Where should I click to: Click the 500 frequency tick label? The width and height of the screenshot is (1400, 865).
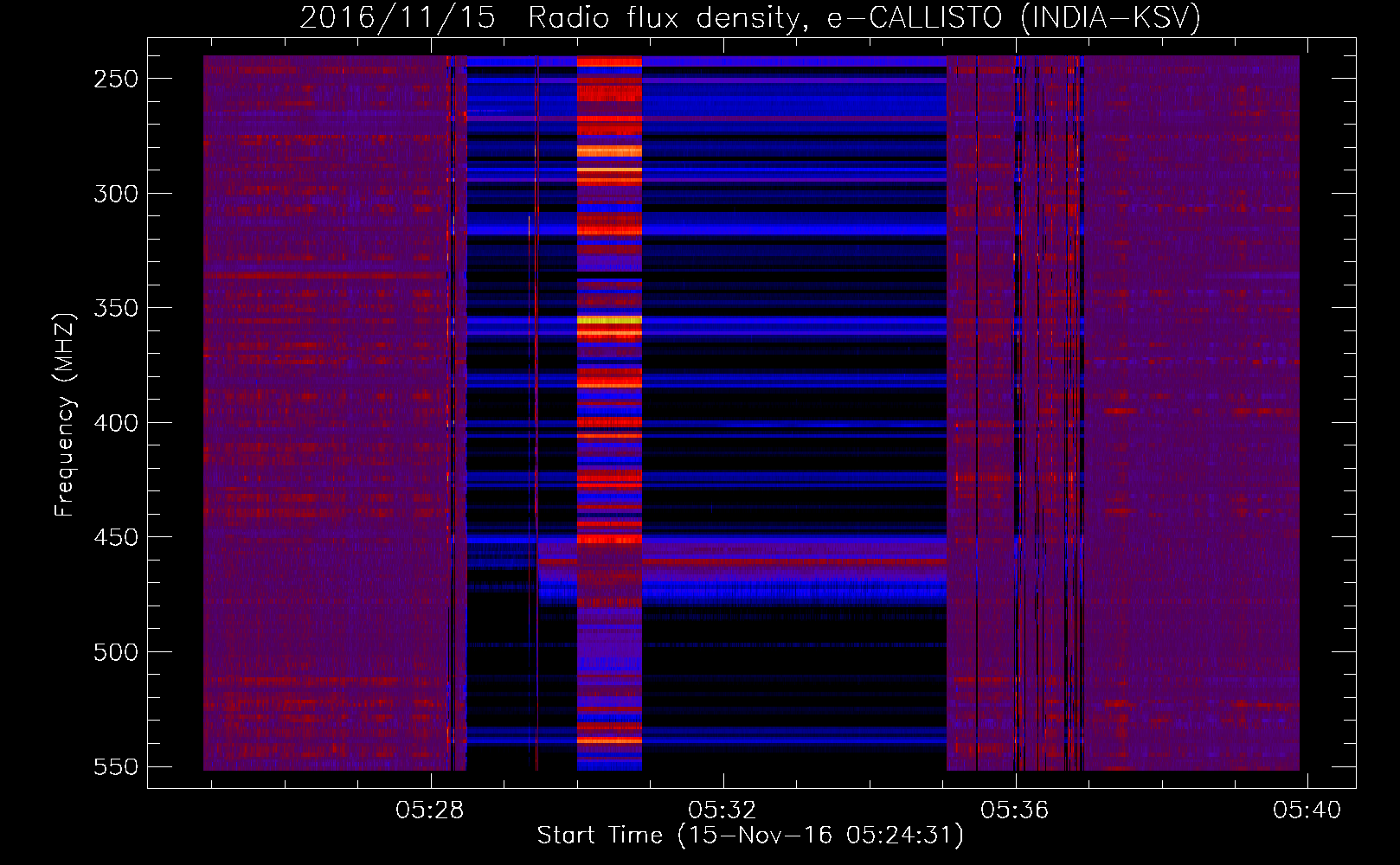[116, 652]
